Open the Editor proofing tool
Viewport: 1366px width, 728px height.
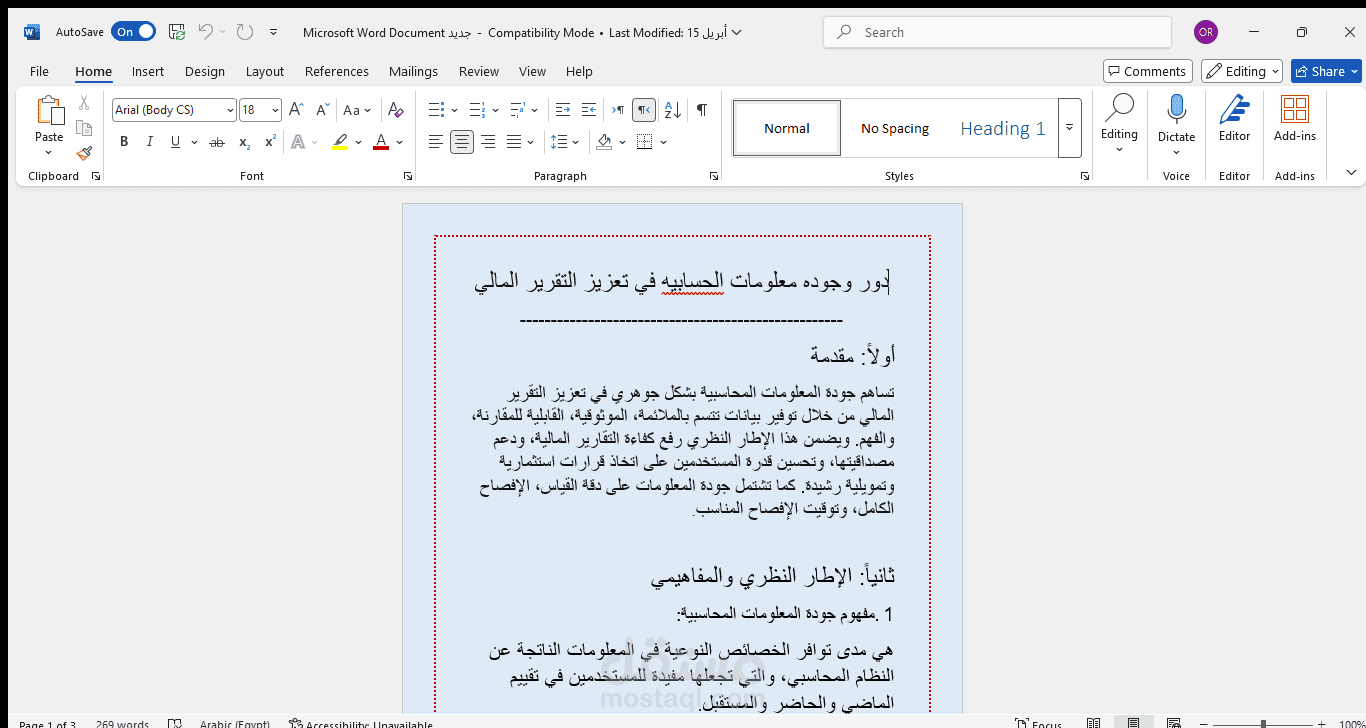pyautogui.click(x=1234, y=119)
